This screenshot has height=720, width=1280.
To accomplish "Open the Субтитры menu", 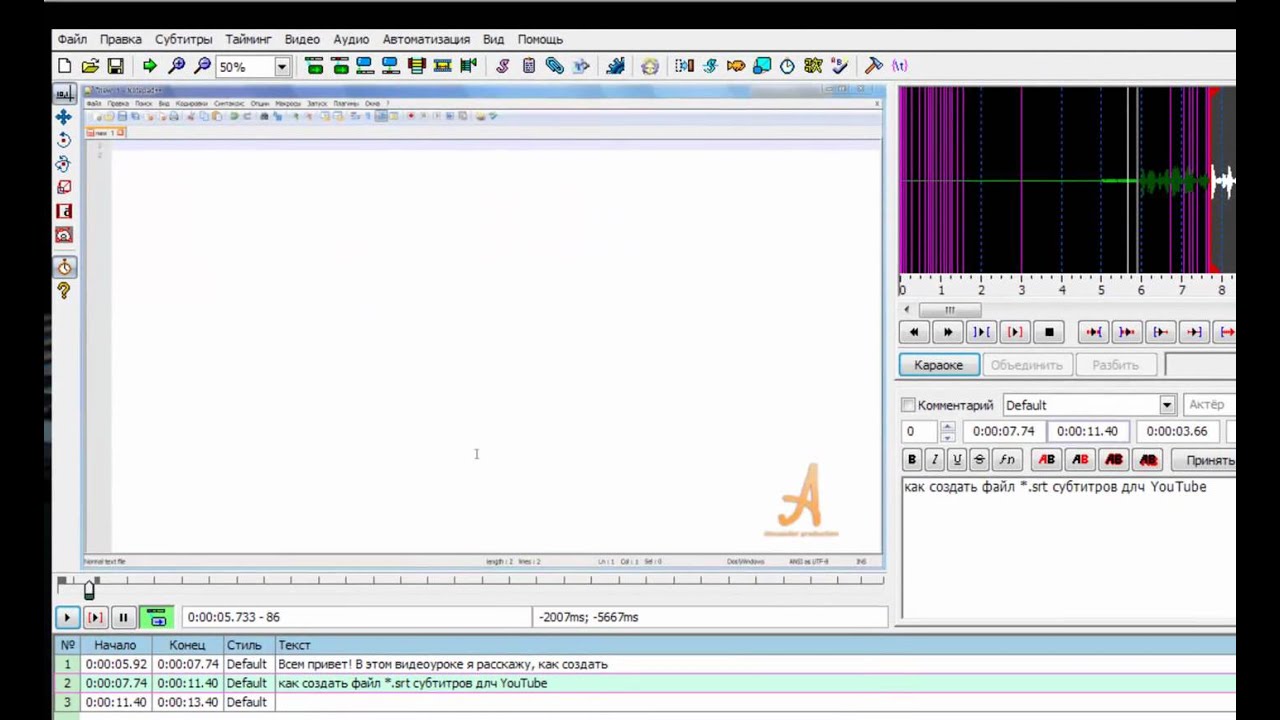I will [x=183, y=39].
